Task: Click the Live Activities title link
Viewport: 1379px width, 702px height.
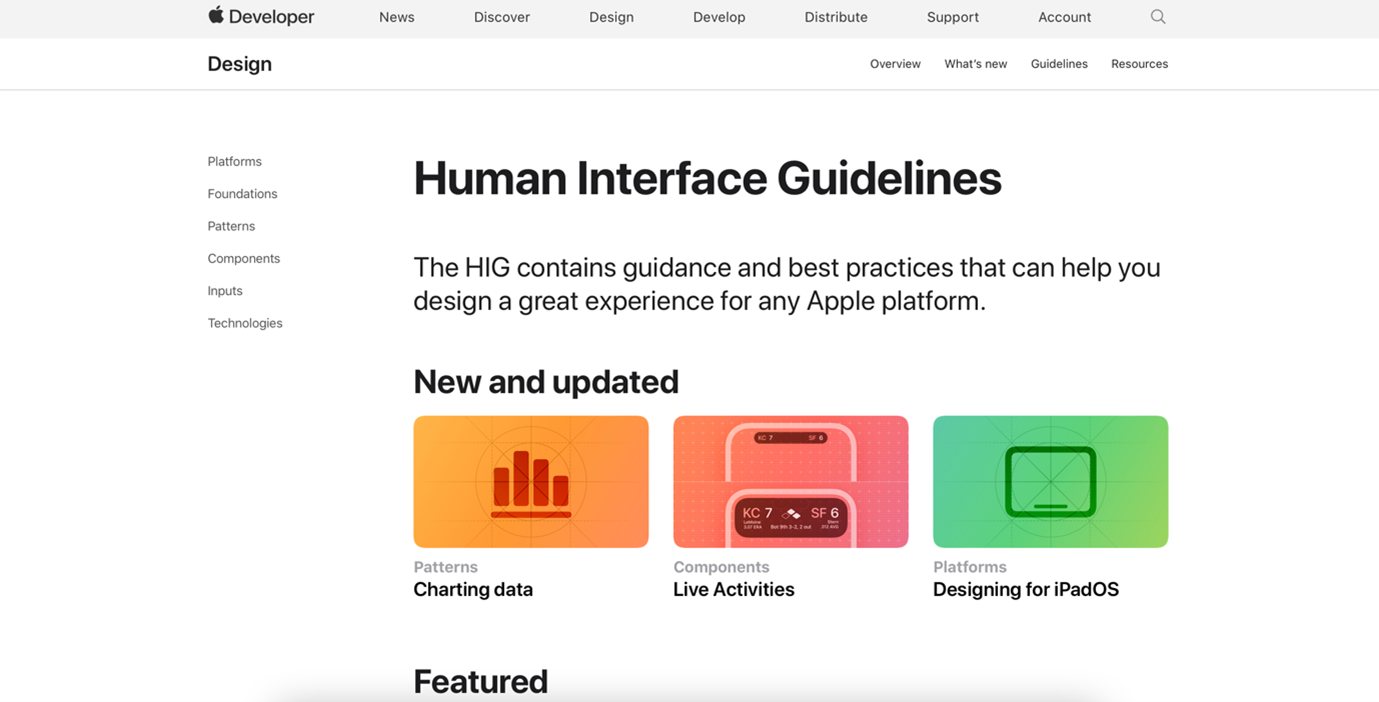Action: [x=734, y=590]
